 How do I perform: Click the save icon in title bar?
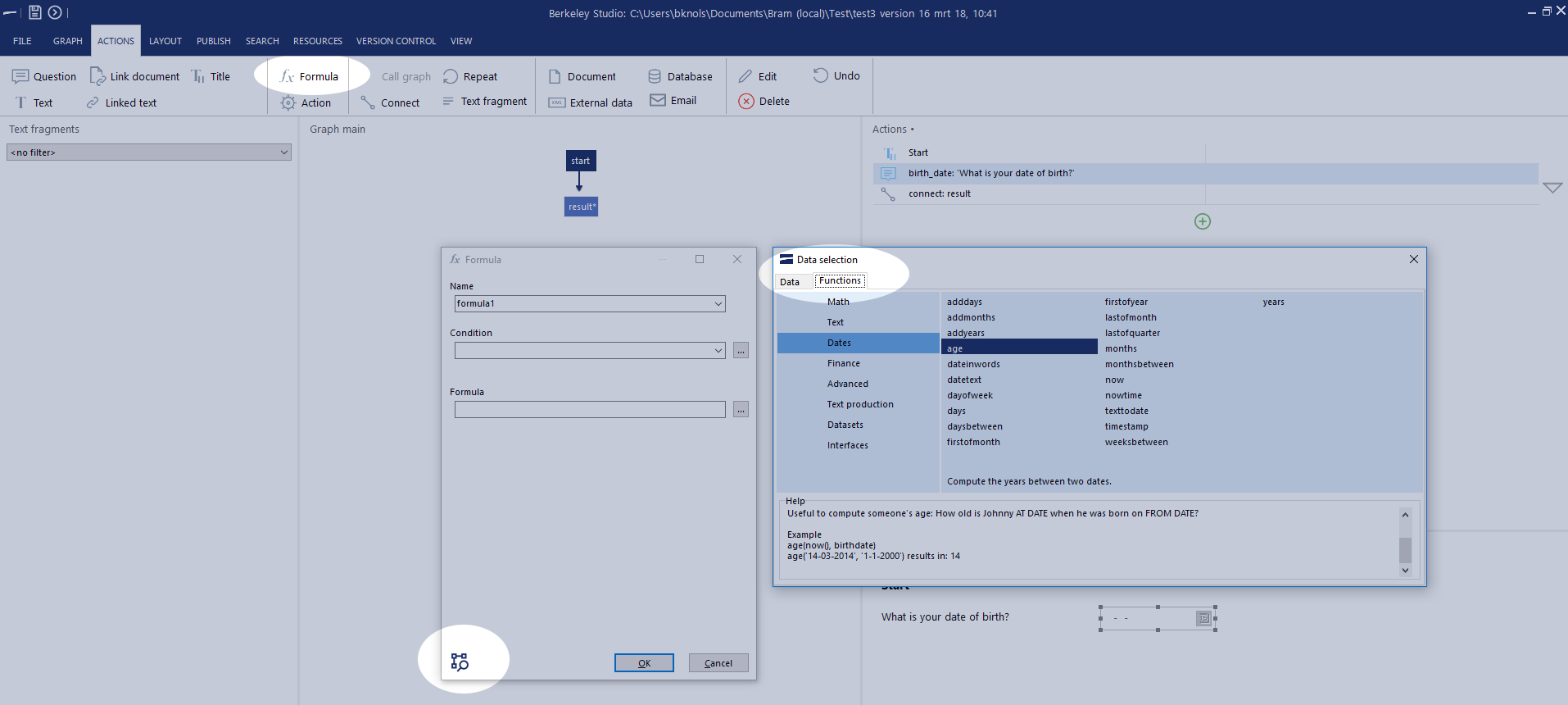[35, 12]
